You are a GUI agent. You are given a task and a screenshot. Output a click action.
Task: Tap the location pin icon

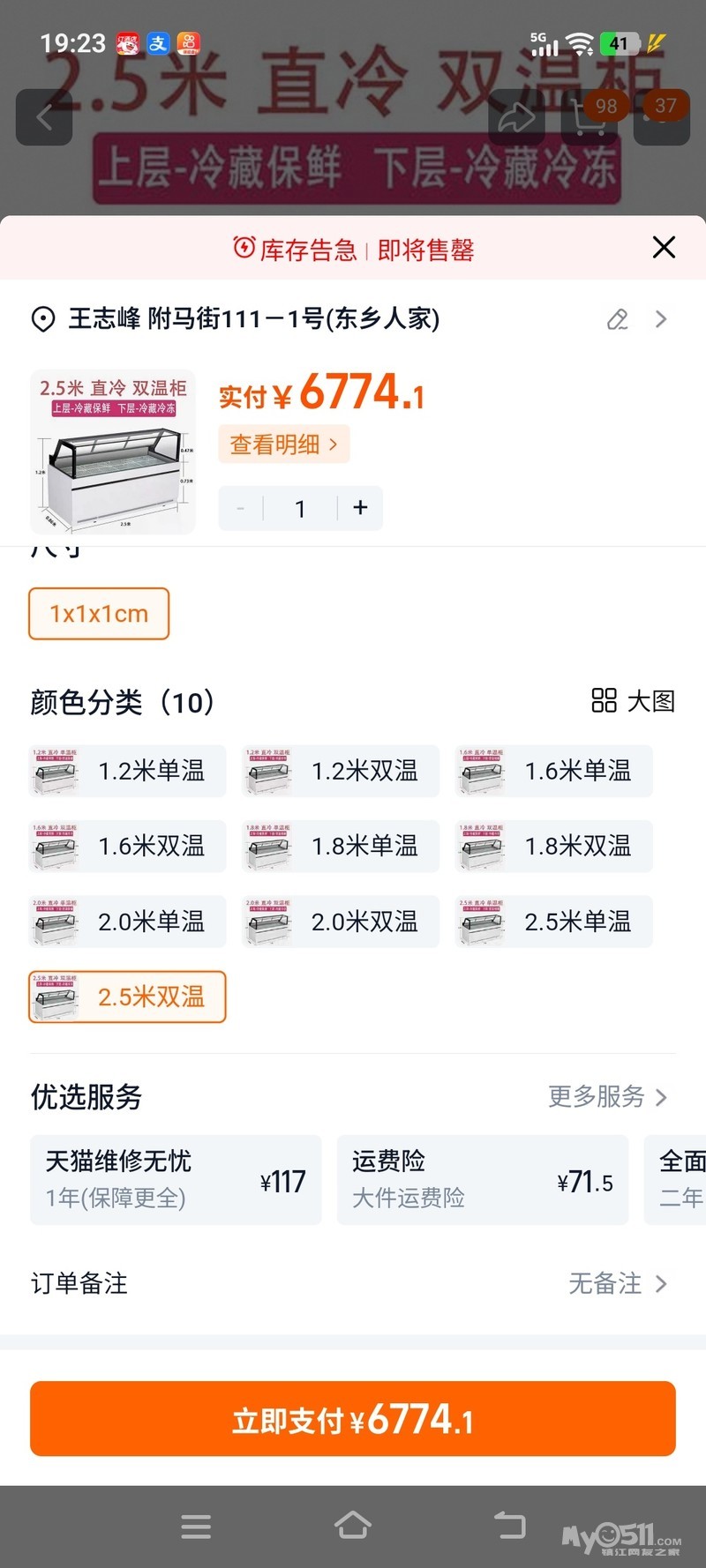coord(43,319)
